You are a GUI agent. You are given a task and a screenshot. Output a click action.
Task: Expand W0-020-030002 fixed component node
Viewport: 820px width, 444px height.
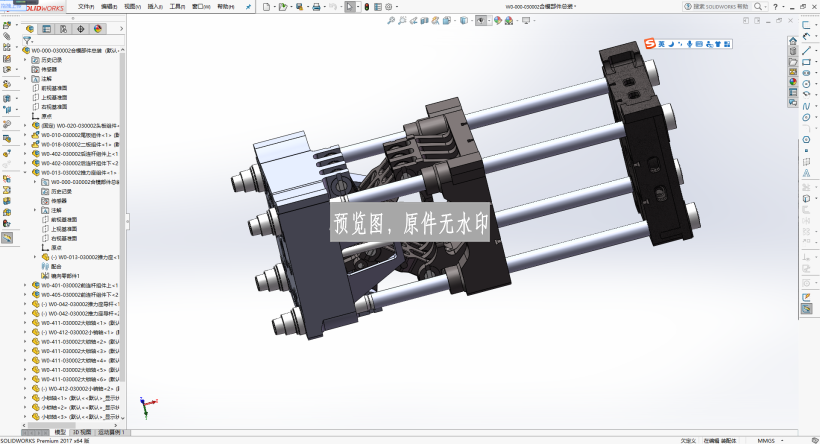click(25, 126)
